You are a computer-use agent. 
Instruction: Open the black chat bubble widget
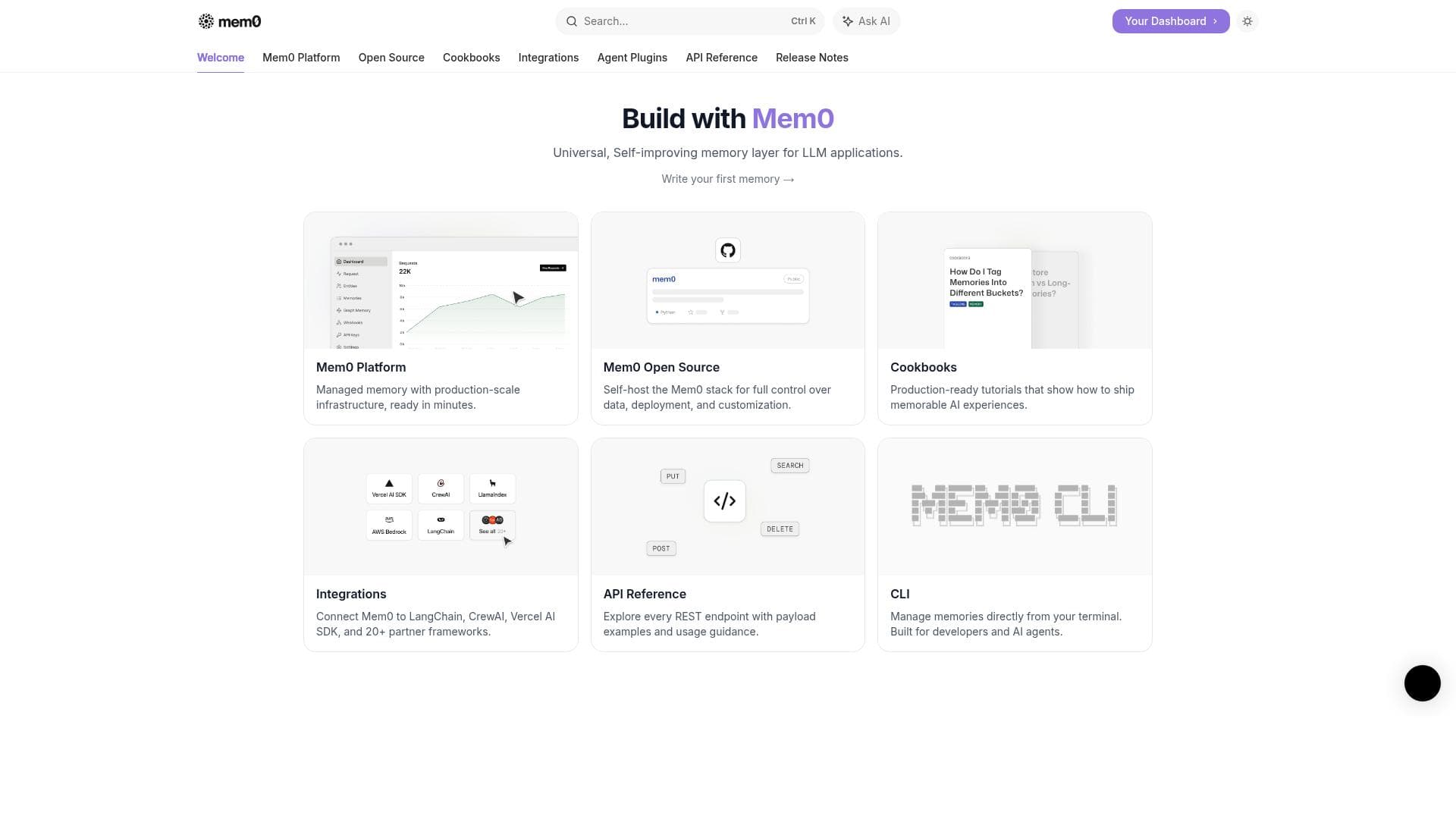point(1422,683)
